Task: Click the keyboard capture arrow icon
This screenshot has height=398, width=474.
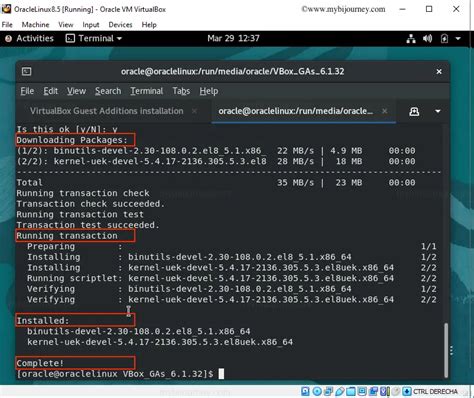Action: (406, 391)
